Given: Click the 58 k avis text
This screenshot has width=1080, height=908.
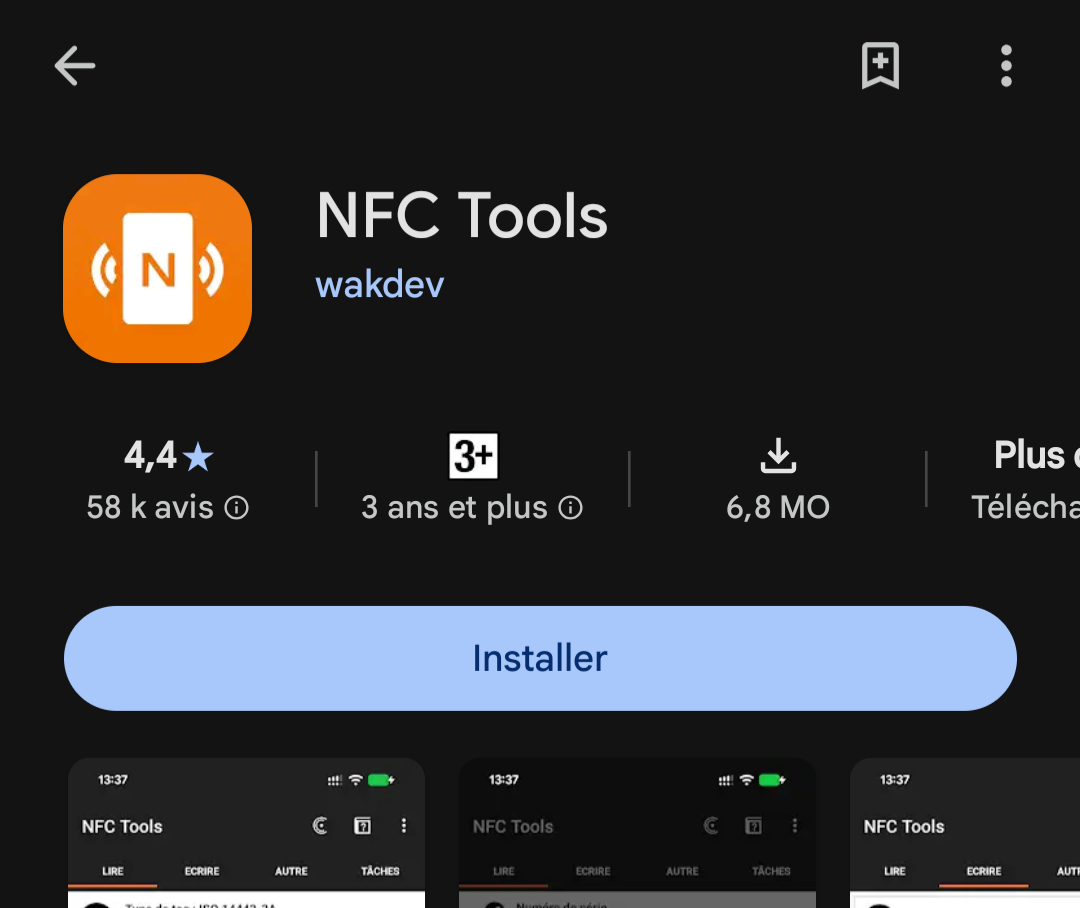Looking at the screenshot, I should pos(150,508).
